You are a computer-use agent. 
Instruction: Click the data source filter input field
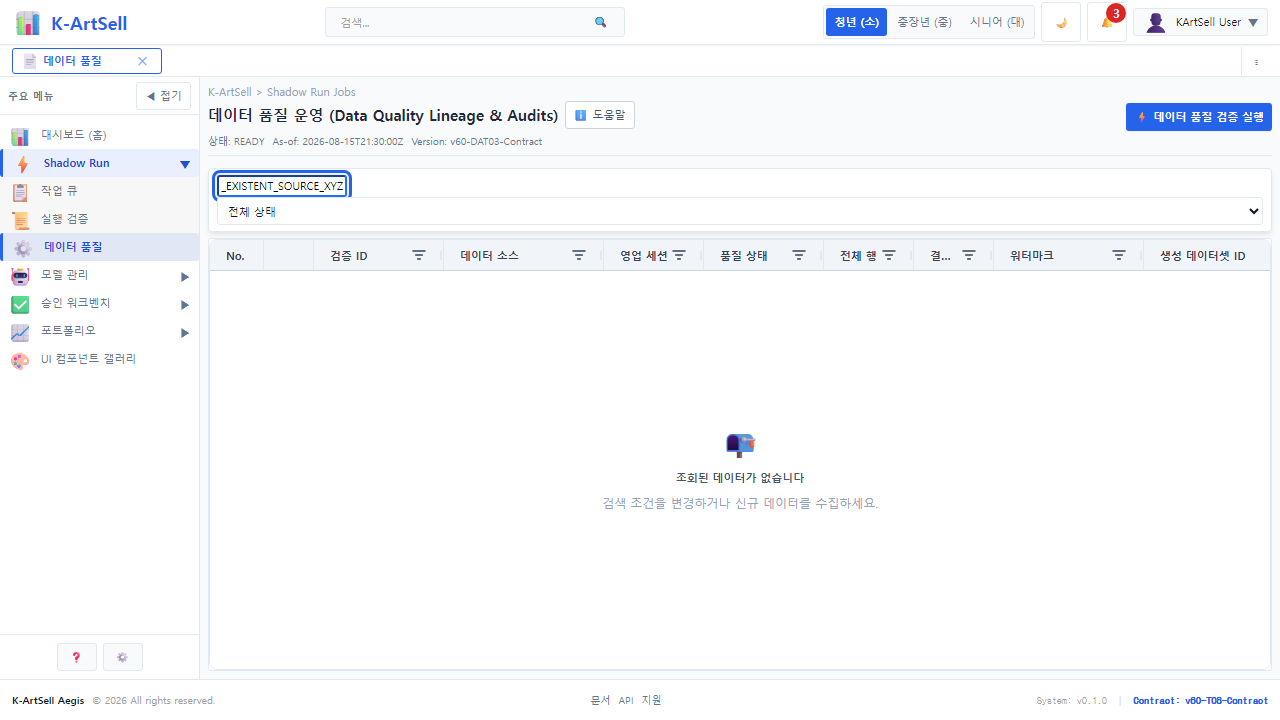point(282,186)
